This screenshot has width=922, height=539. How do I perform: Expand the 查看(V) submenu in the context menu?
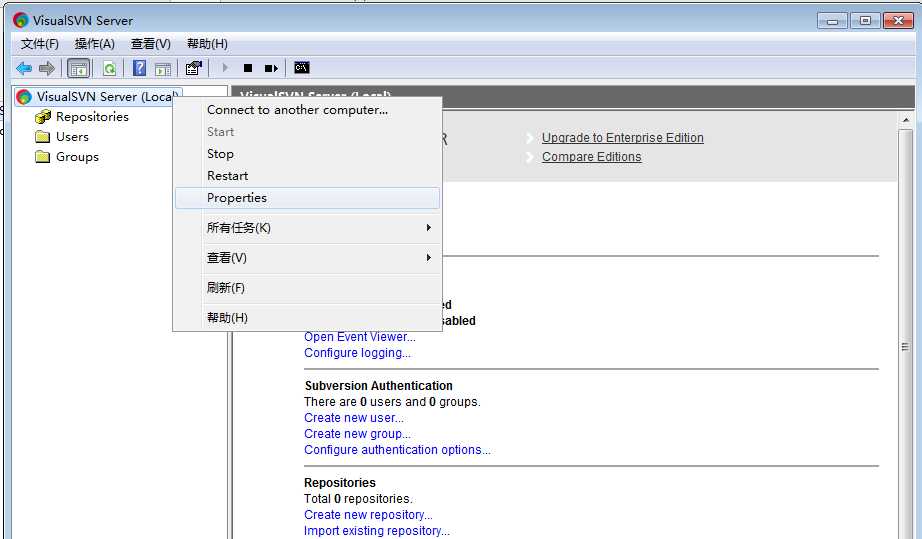pyautogui.click(x=308, y=257)
